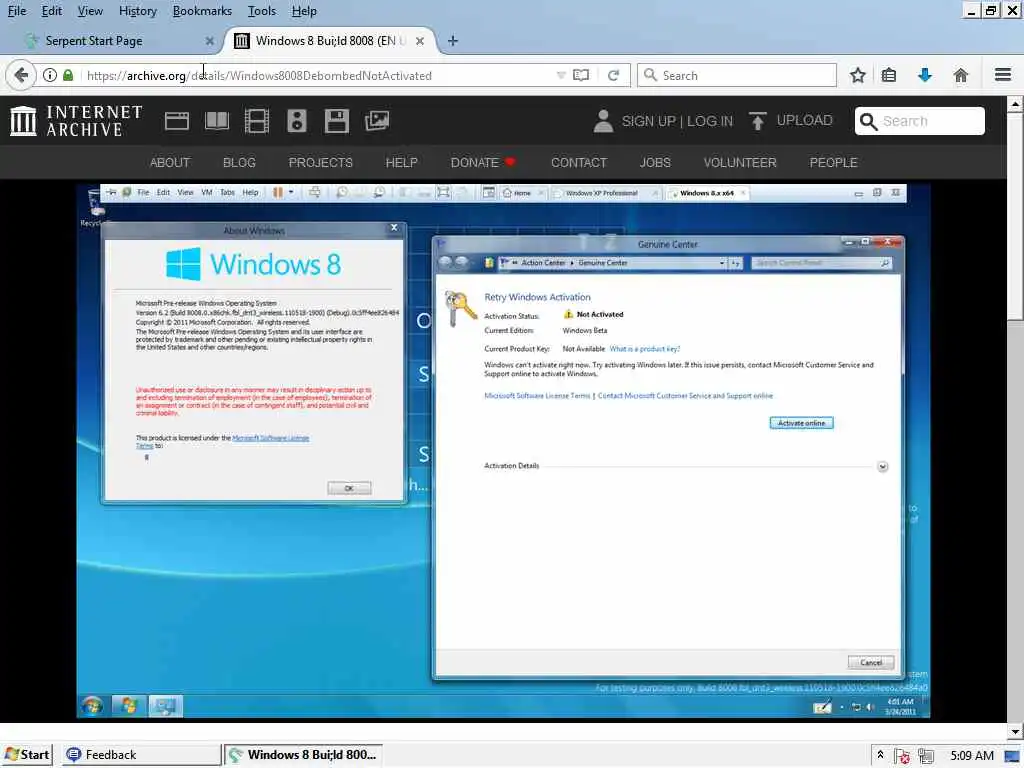Open the Edit menu
1024x768 pixels.
click(x=52, y=11)
